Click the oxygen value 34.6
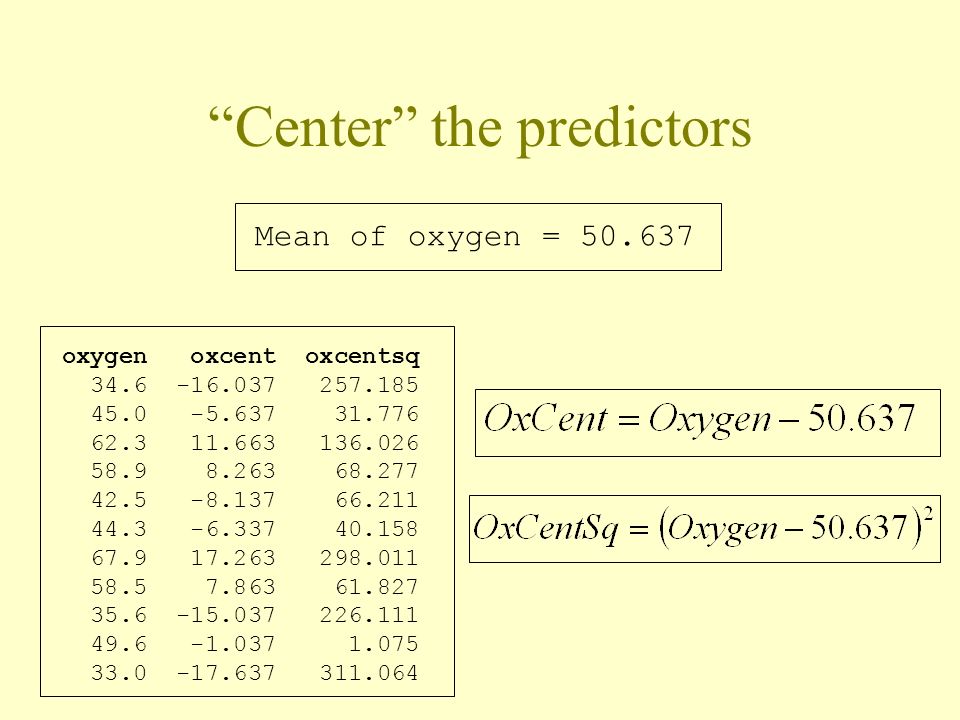 119,385
